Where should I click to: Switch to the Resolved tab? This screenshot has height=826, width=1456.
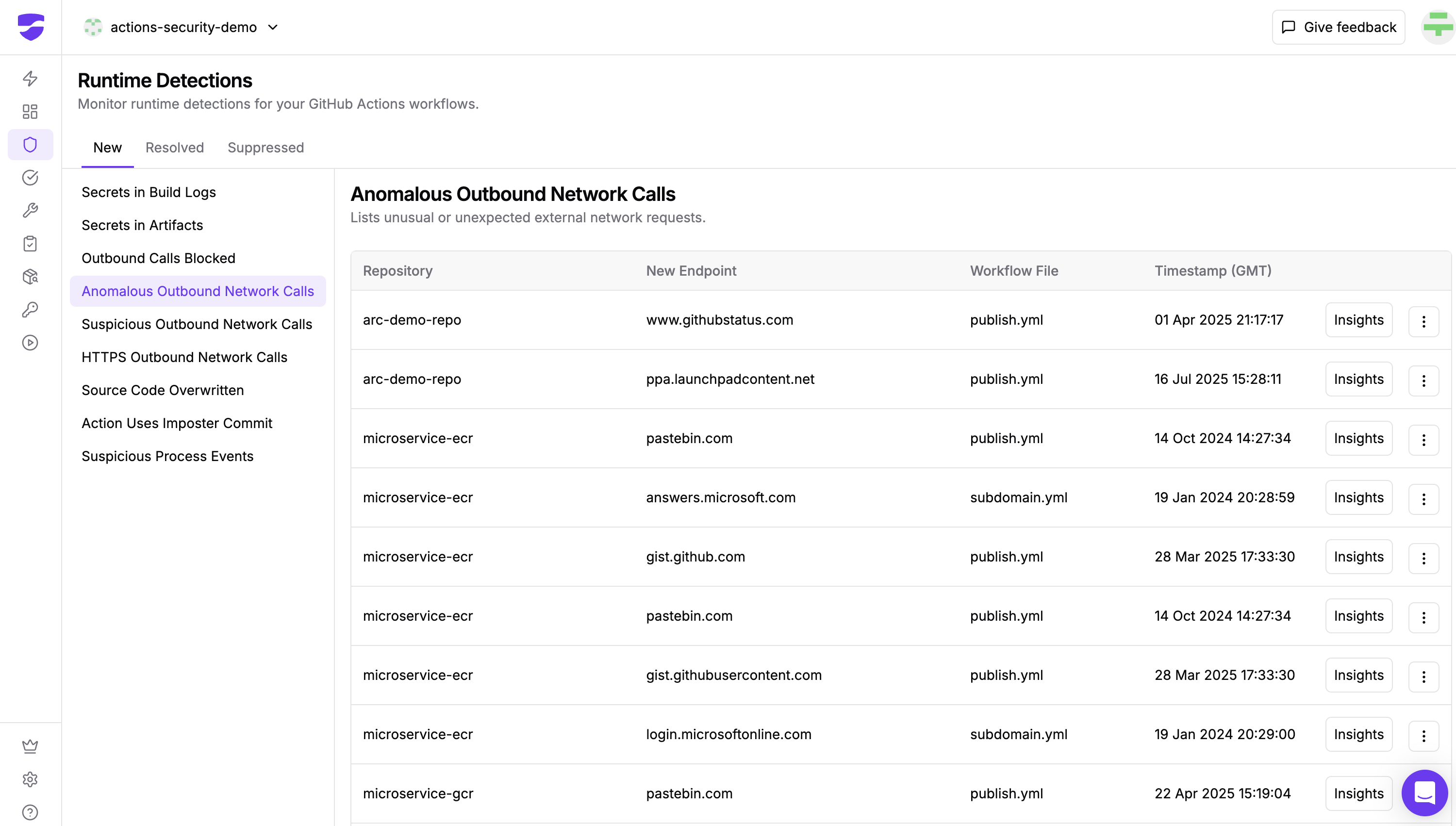coord(174,148)
